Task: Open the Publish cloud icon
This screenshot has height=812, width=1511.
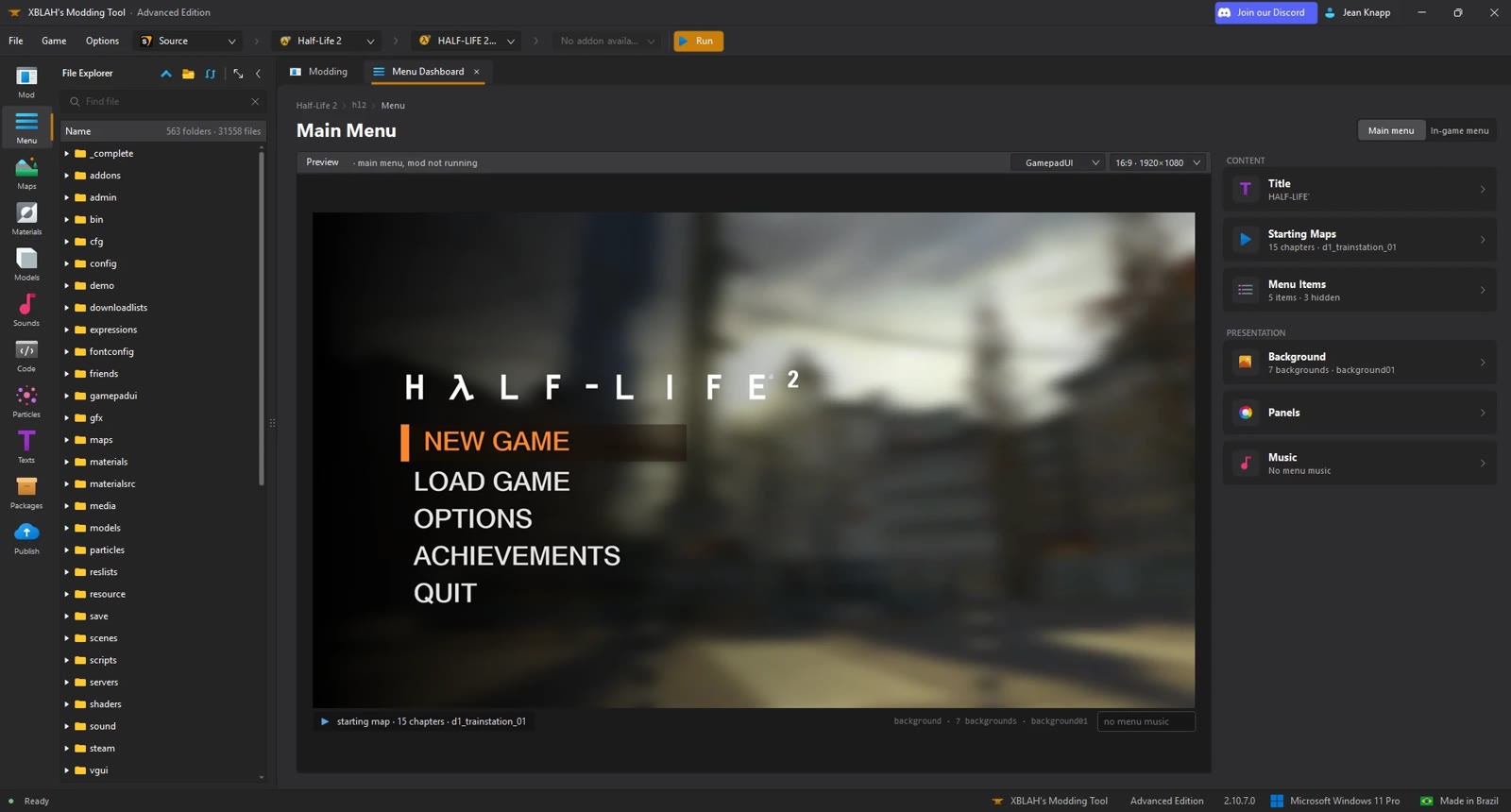Action: pos(26,539)
